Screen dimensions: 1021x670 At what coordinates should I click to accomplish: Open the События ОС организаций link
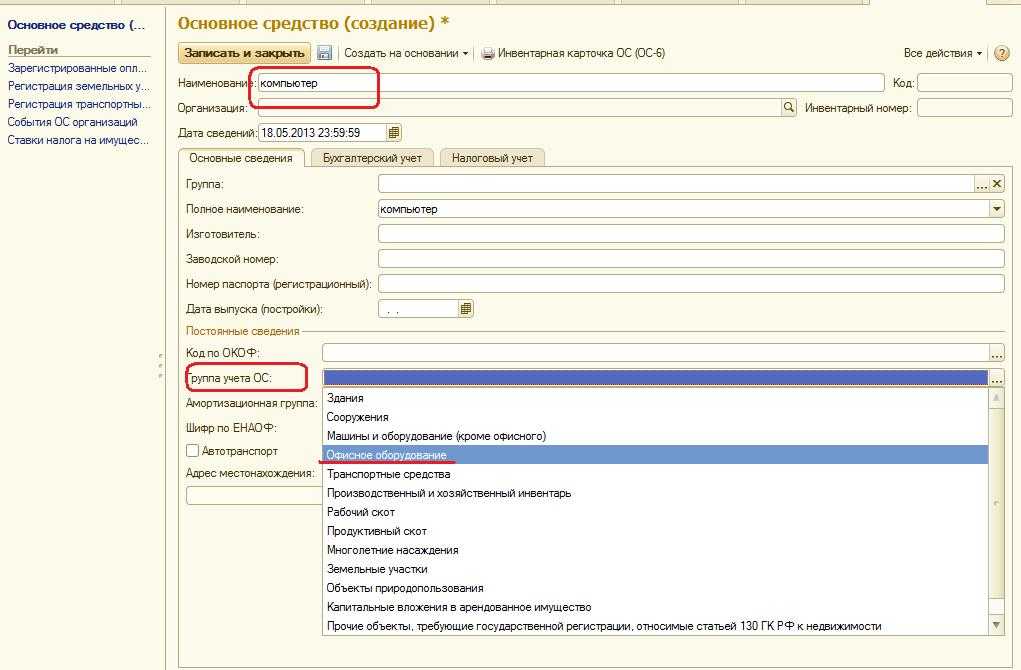coord(72,122)
